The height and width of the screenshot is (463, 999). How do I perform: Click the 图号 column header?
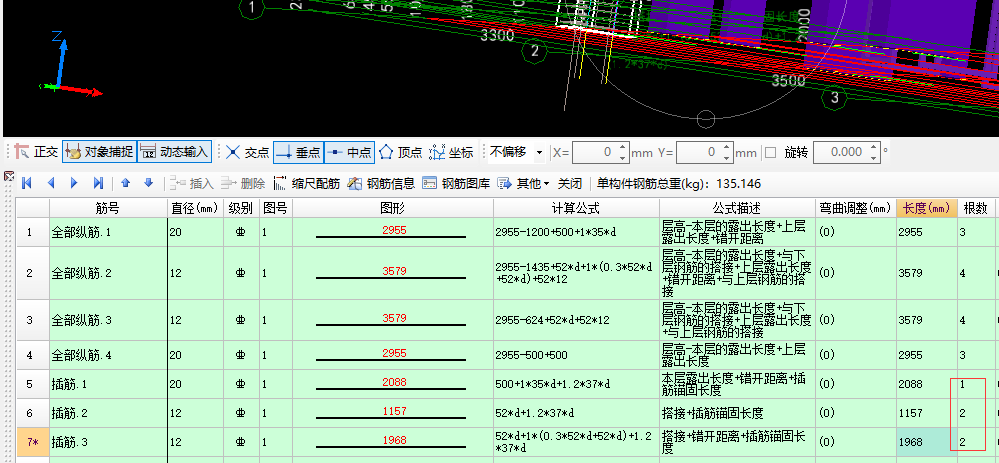tap(276, 208)
